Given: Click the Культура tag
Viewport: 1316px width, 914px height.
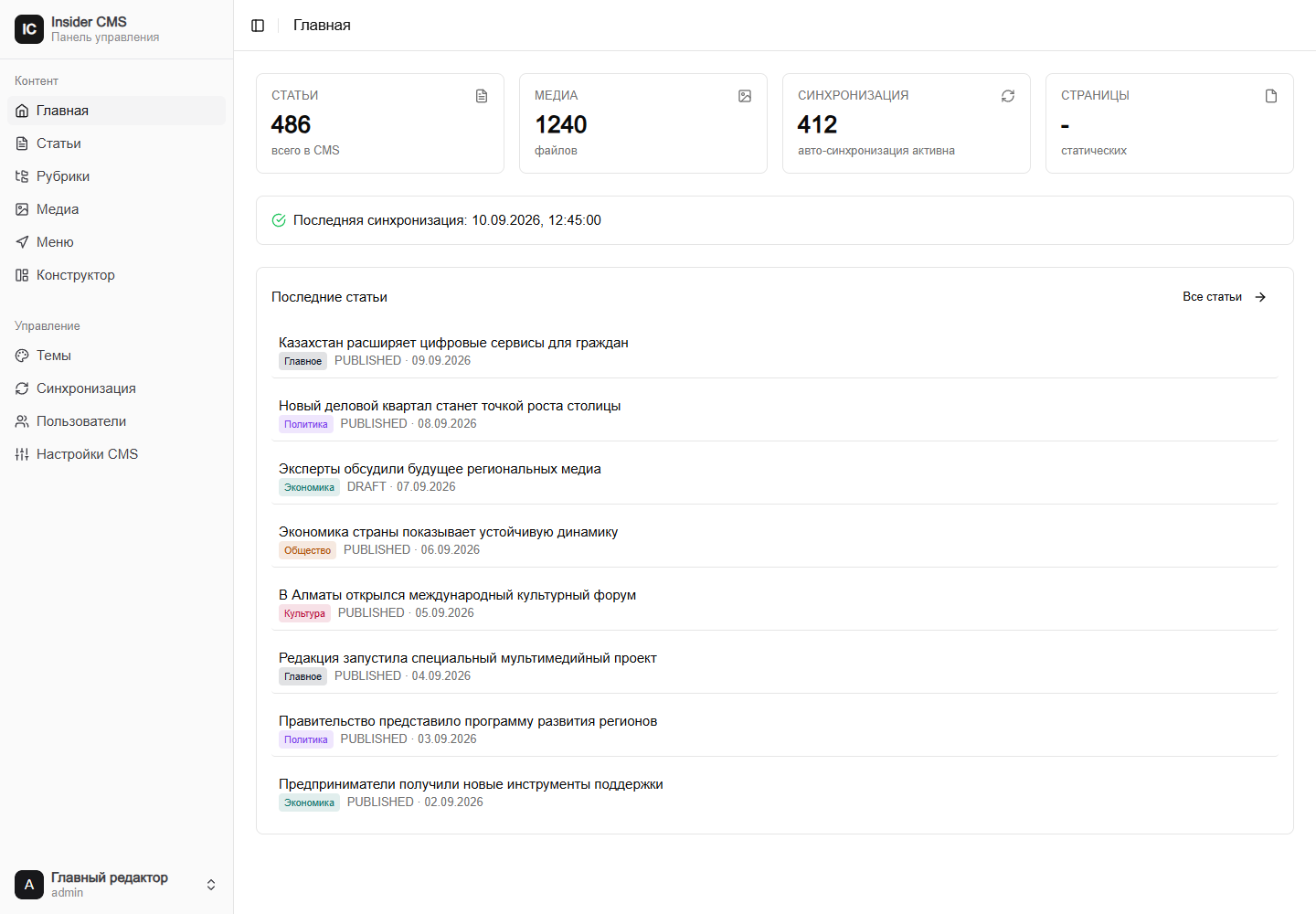Looking at the screenshot, I should point(304,613).
